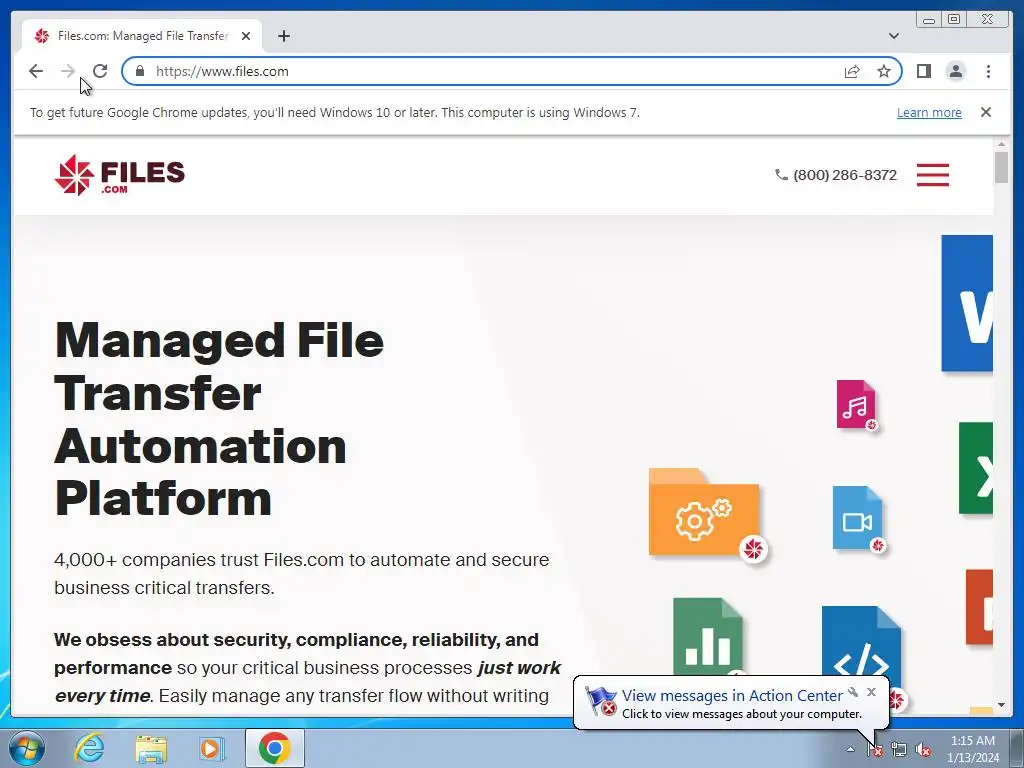Click the blue code file icon
1024x768 pixels.
(x=861, y=642)
